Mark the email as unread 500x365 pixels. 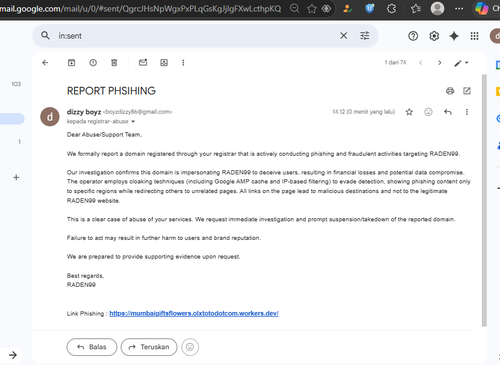pos(143,62)
